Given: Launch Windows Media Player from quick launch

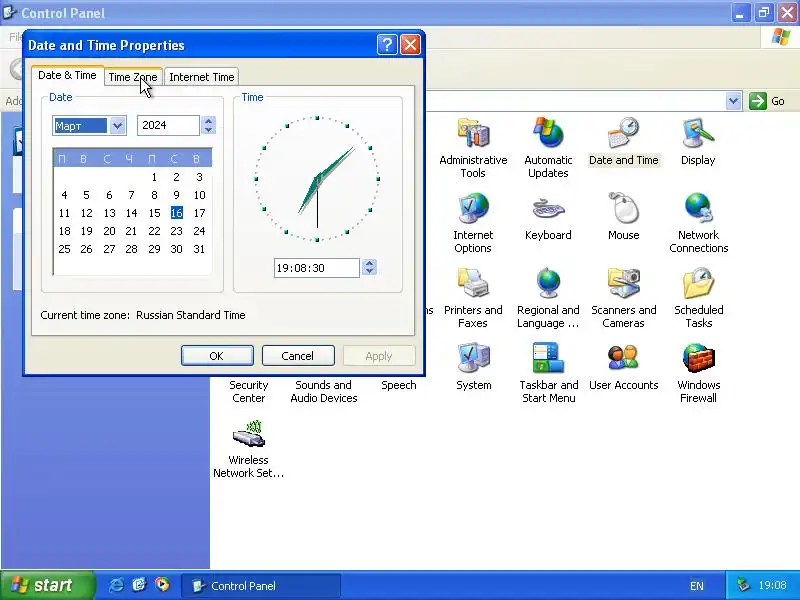Looking at the screenshot, I should coord(162,585).
